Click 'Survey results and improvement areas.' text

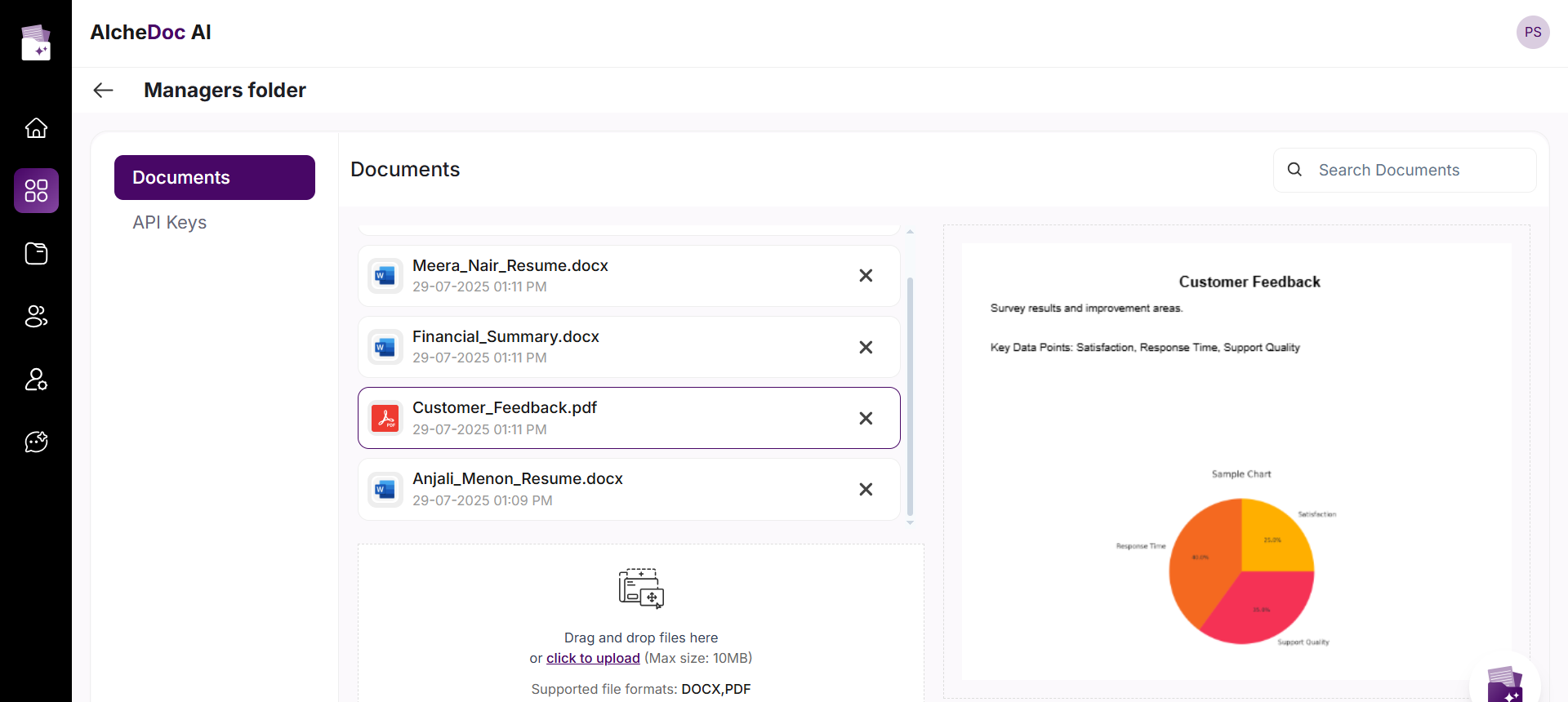[1086, 308]
